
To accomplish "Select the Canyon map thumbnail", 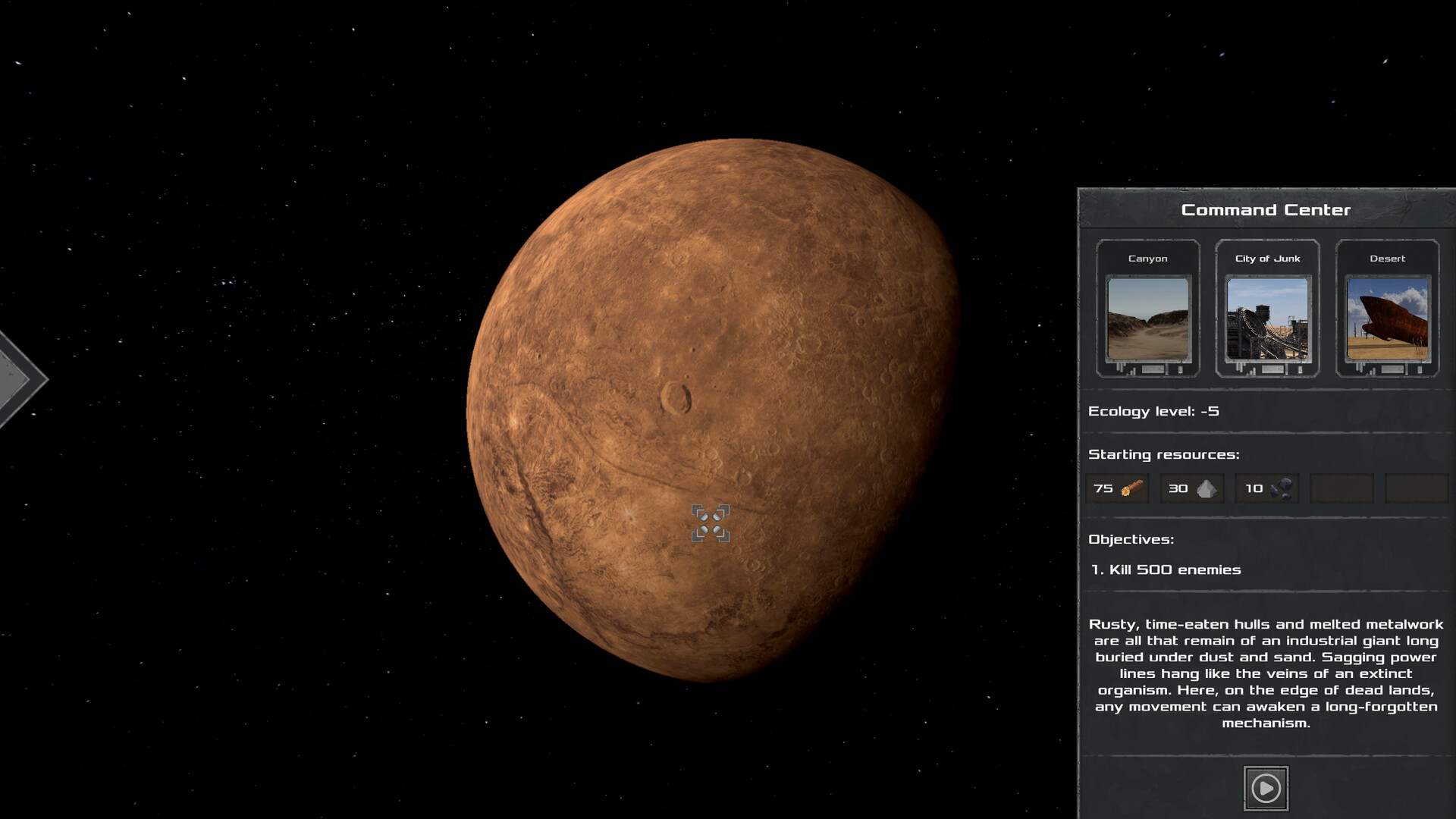I will (1148, 318).
